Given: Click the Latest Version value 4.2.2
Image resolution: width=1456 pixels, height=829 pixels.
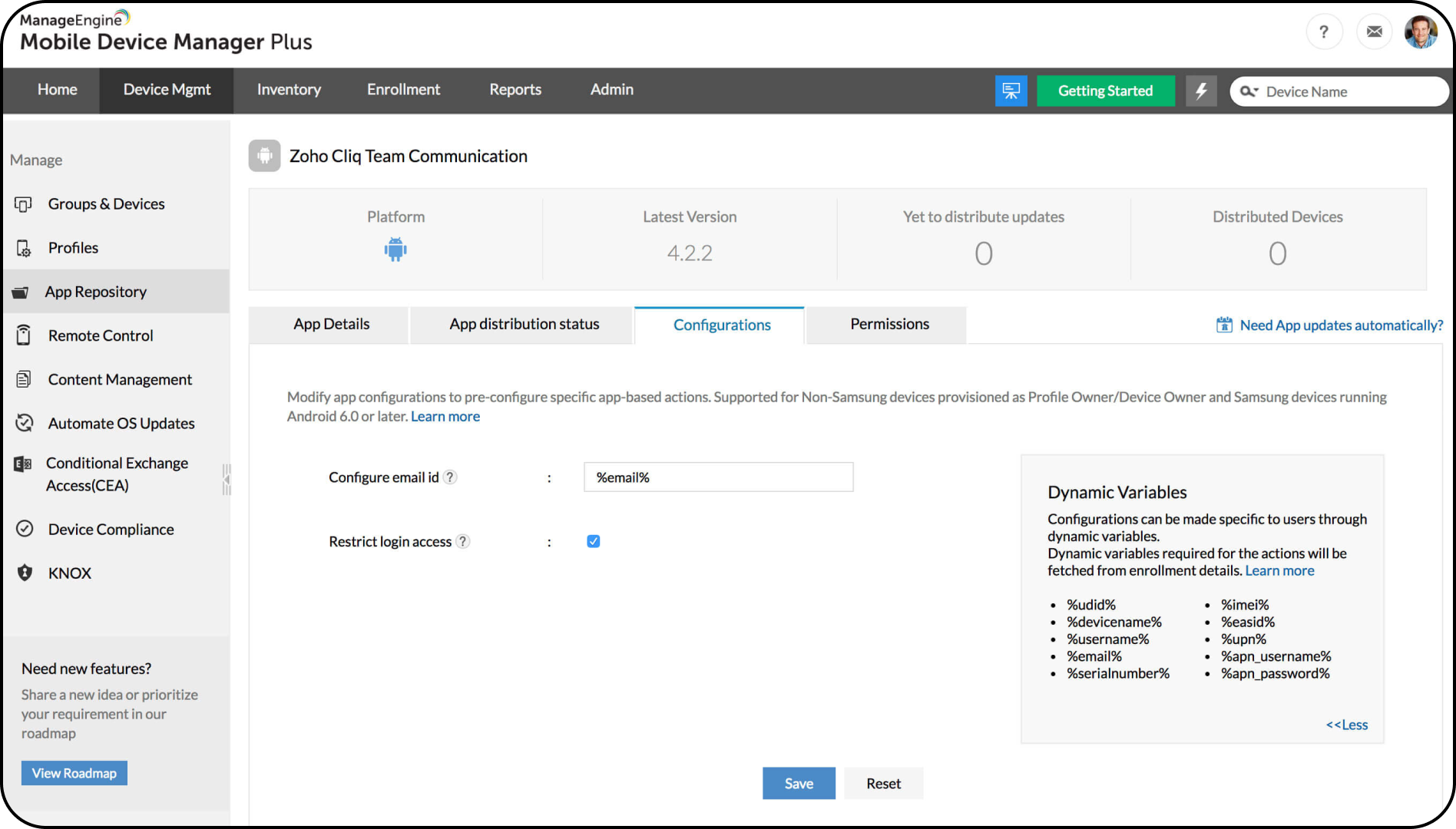Looking at the screenshot, I should (x=690, y=253).
